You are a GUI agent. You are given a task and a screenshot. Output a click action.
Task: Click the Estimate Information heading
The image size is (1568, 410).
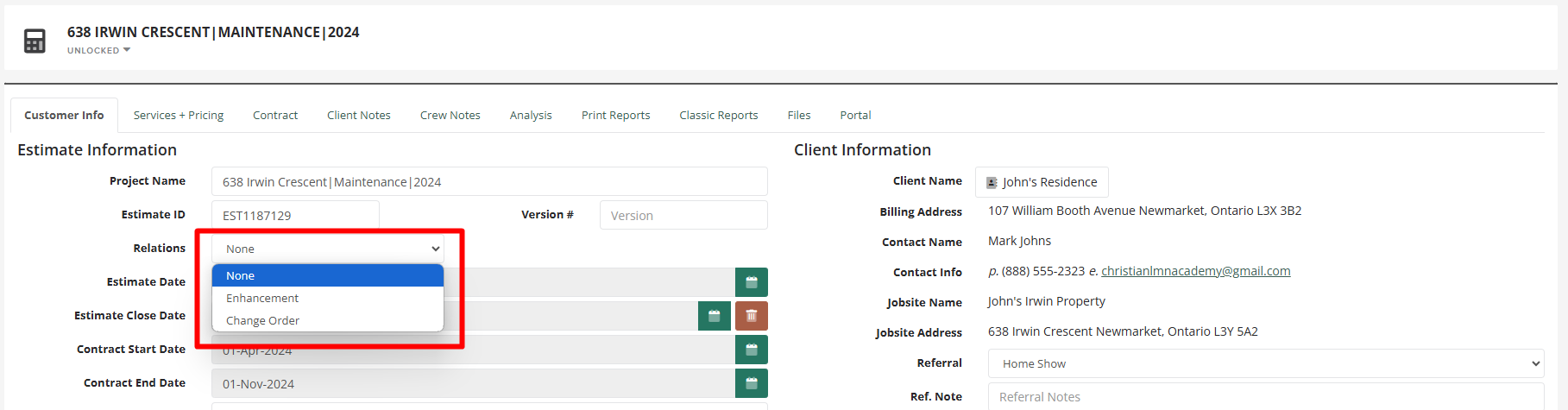[97, 150]
